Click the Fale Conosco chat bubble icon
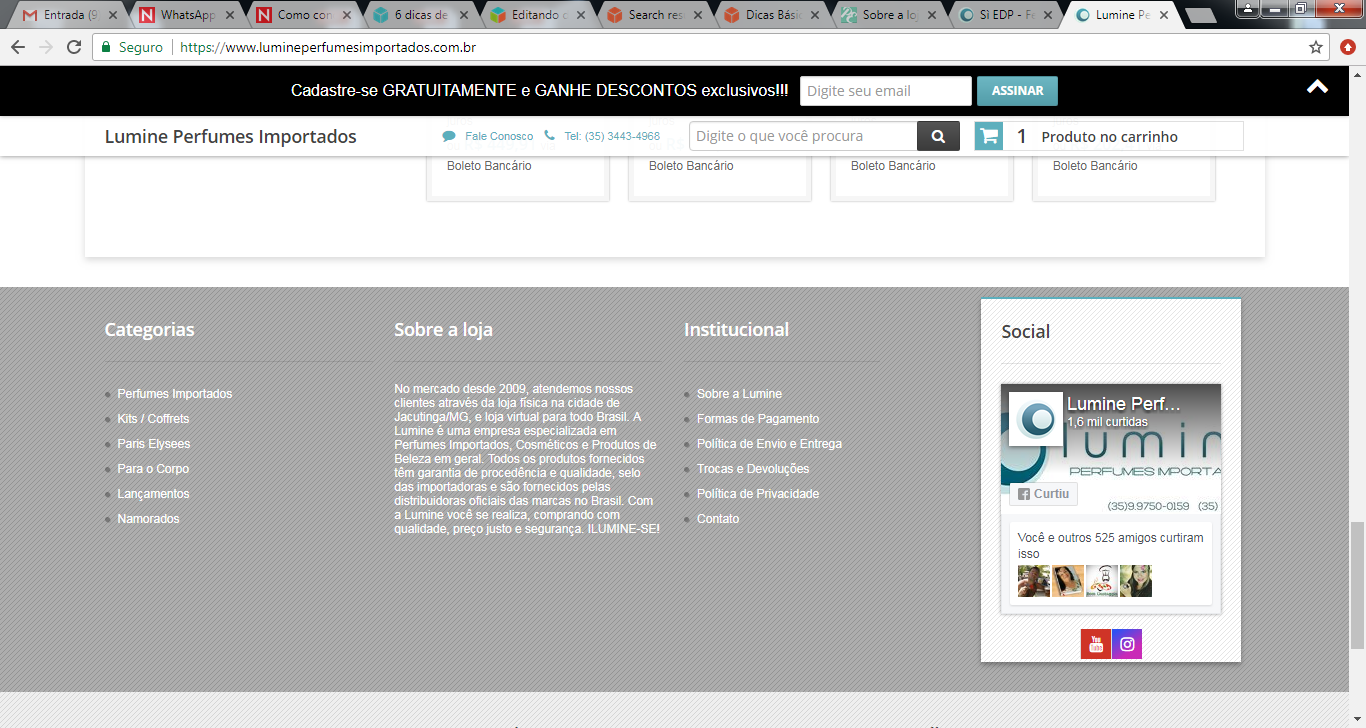This screenshot has width=1366, height=728. click(449, 136)
